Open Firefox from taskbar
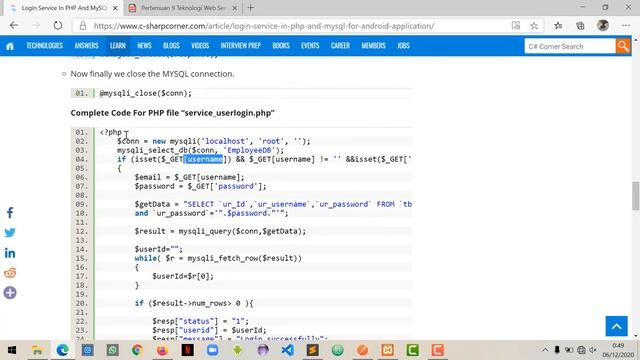640x360 pixels. tap(162, 350)
